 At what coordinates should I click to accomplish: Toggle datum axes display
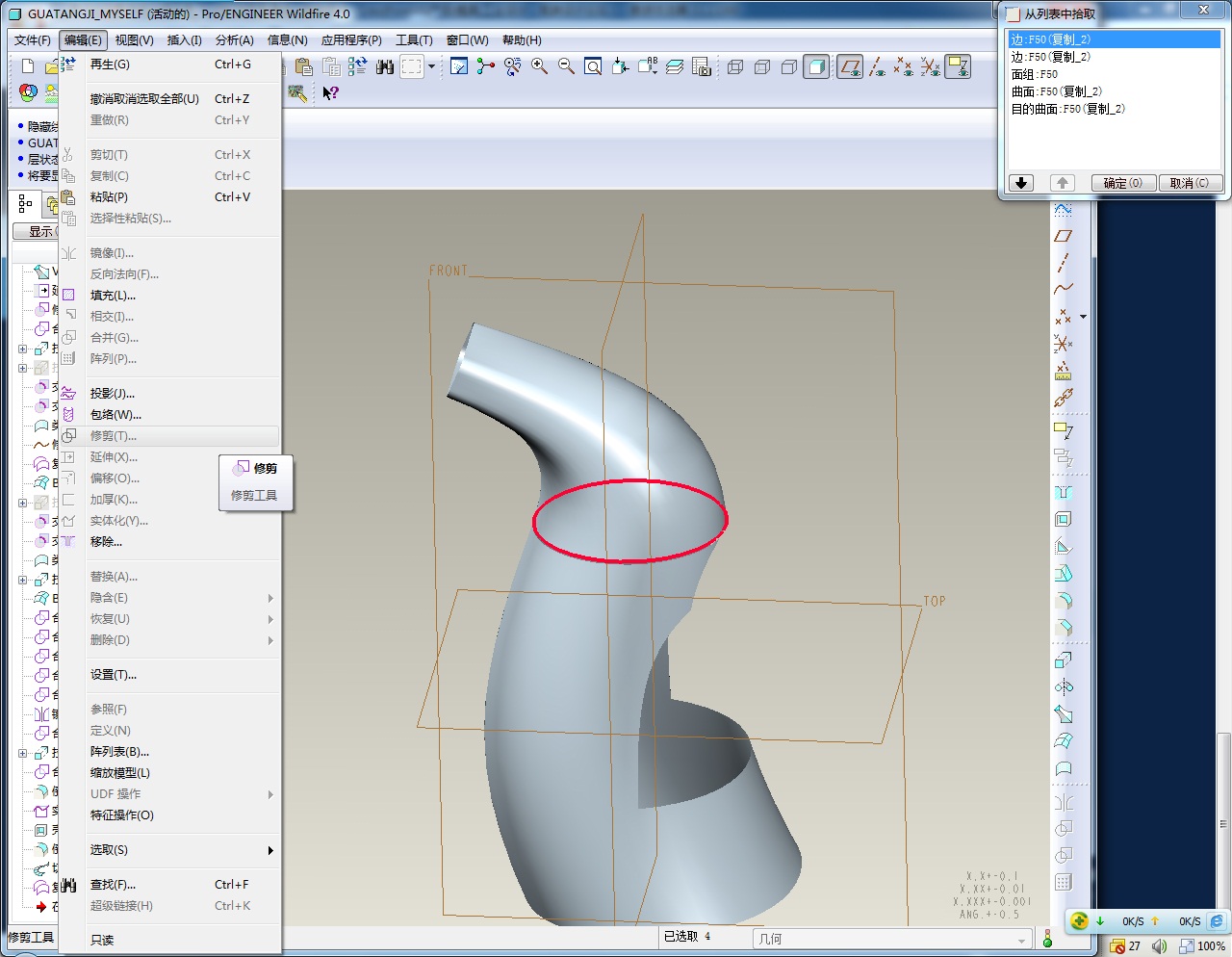877,66
